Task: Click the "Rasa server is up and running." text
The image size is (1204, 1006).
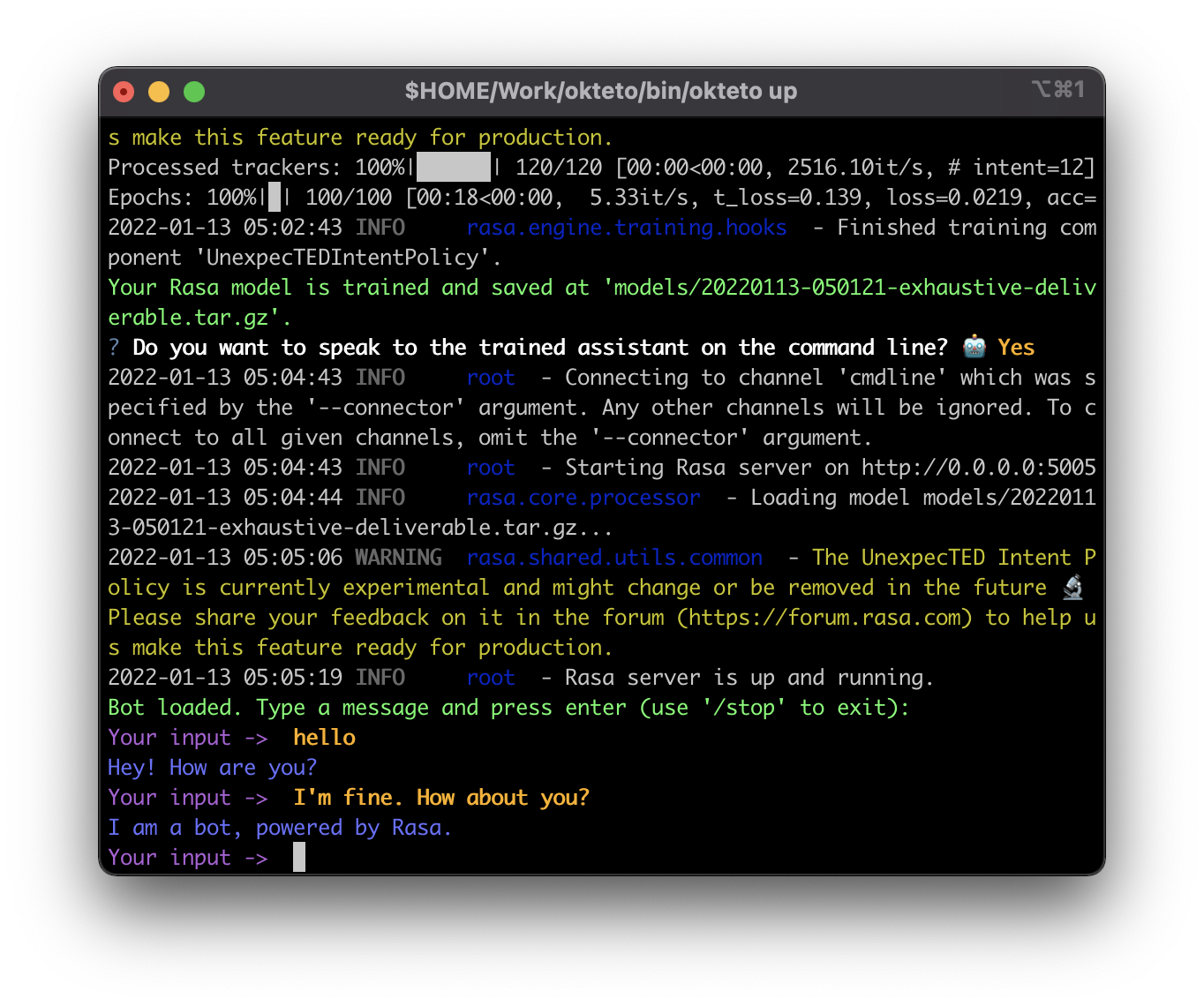Action: coord(749,678)
